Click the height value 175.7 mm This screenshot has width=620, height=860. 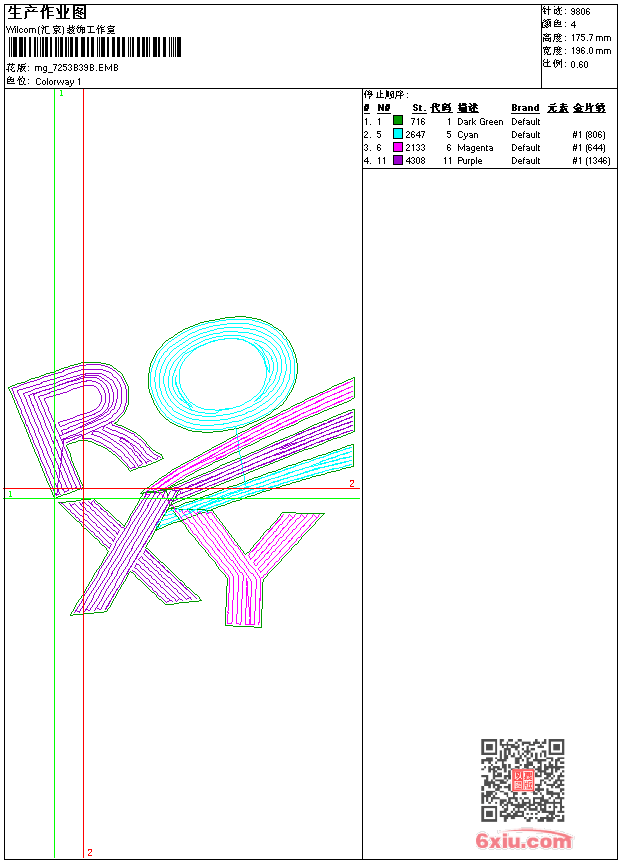(591, 38)
